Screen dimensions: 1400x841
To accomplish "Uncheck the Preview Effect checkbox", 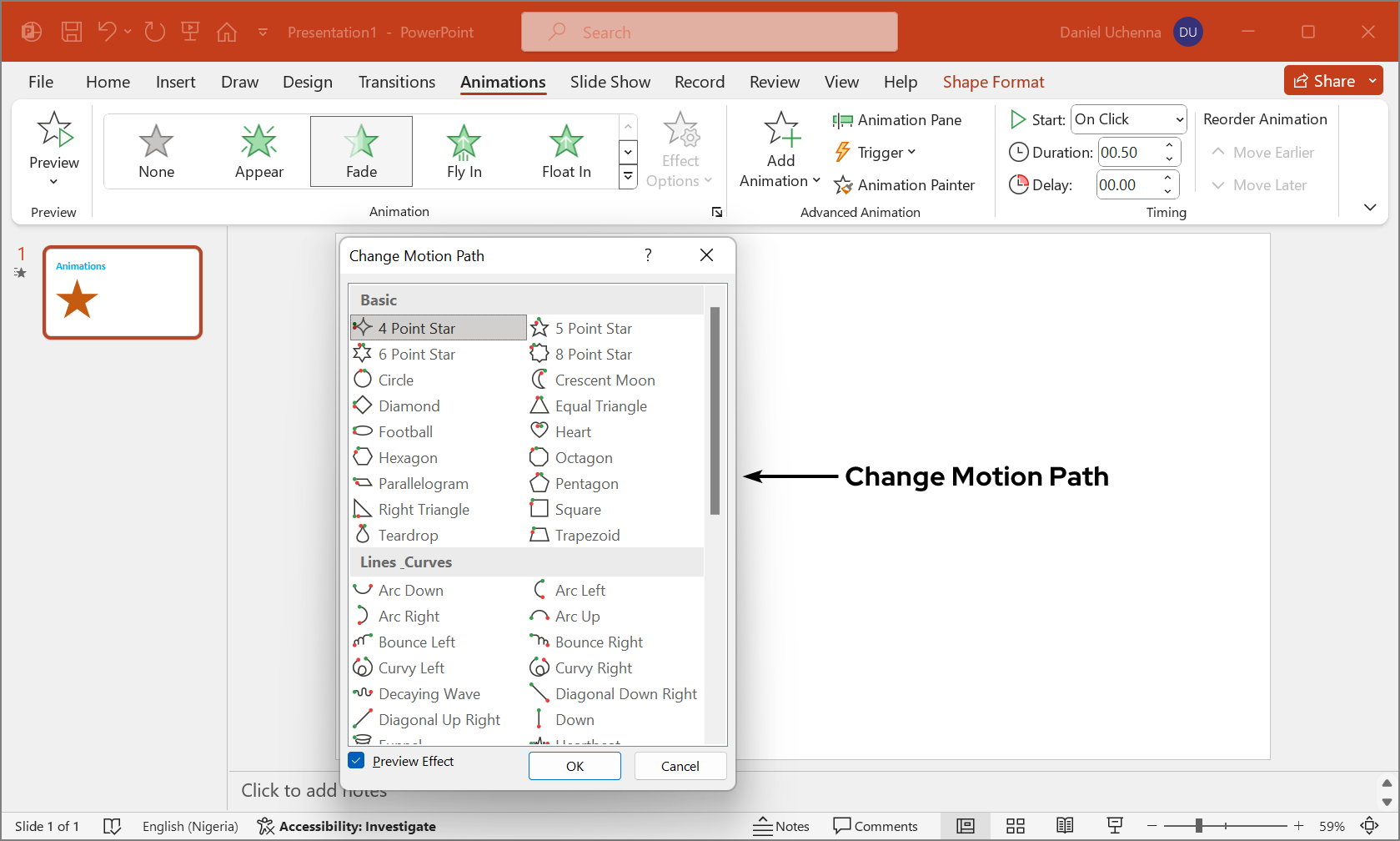I will tap(357, 761).
